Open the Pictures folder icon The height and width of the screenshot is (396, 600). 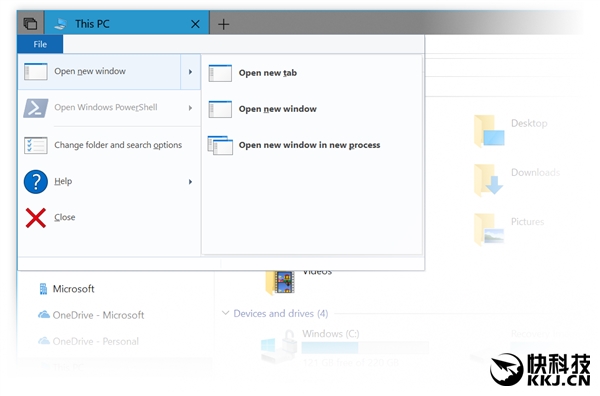coord(489,229)
